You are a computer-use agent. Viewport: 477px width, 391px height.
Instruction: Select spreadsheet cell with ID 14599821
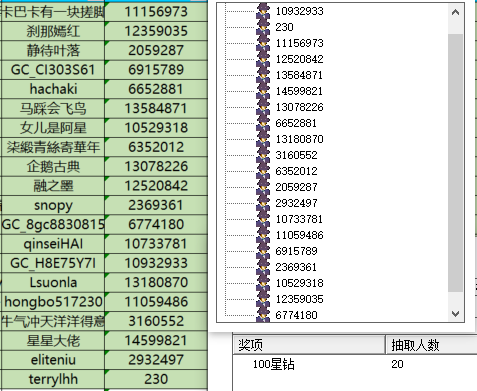click(x=156, y=341)
